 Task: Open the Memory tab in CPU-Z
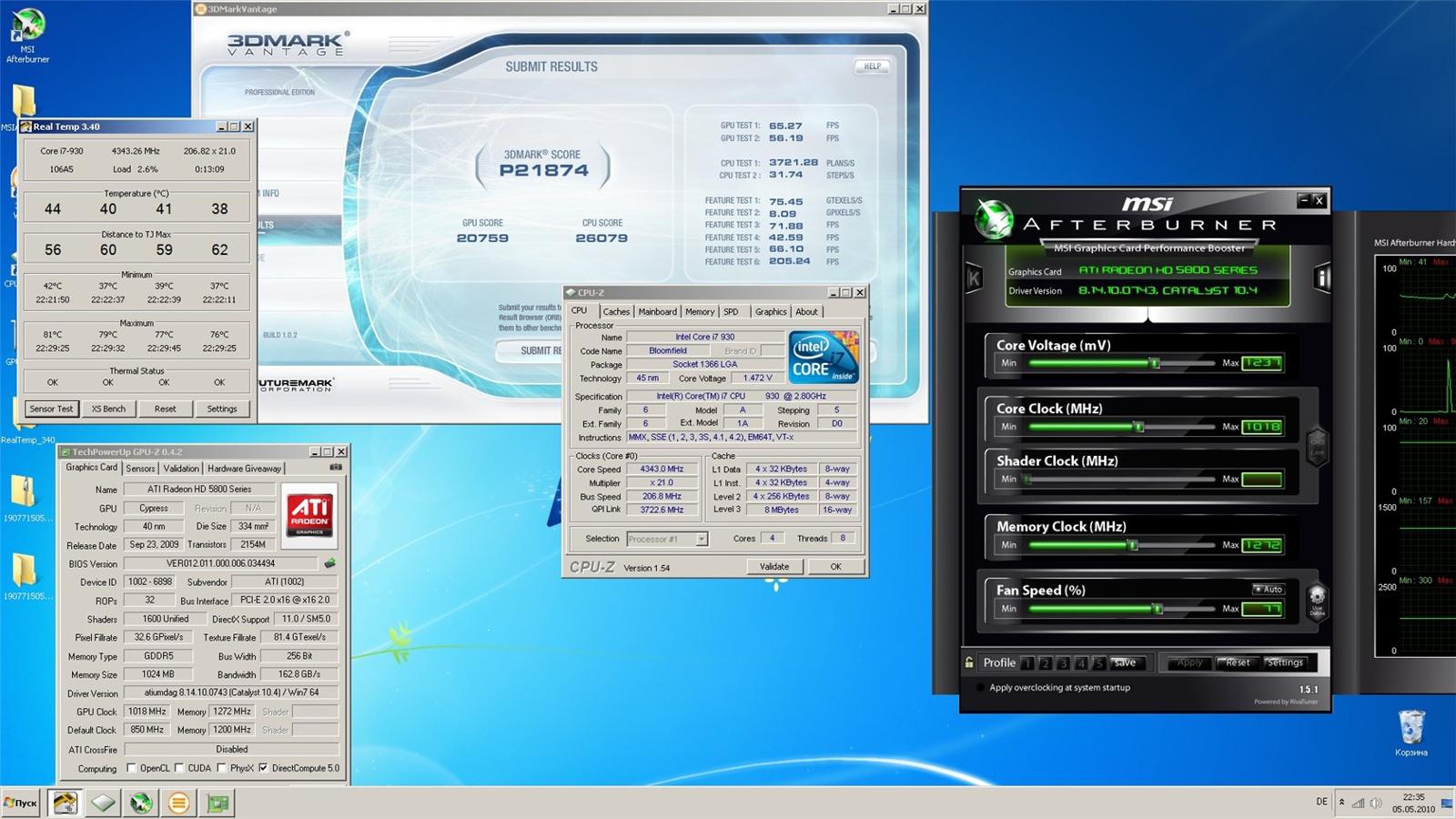coord(700,311)
